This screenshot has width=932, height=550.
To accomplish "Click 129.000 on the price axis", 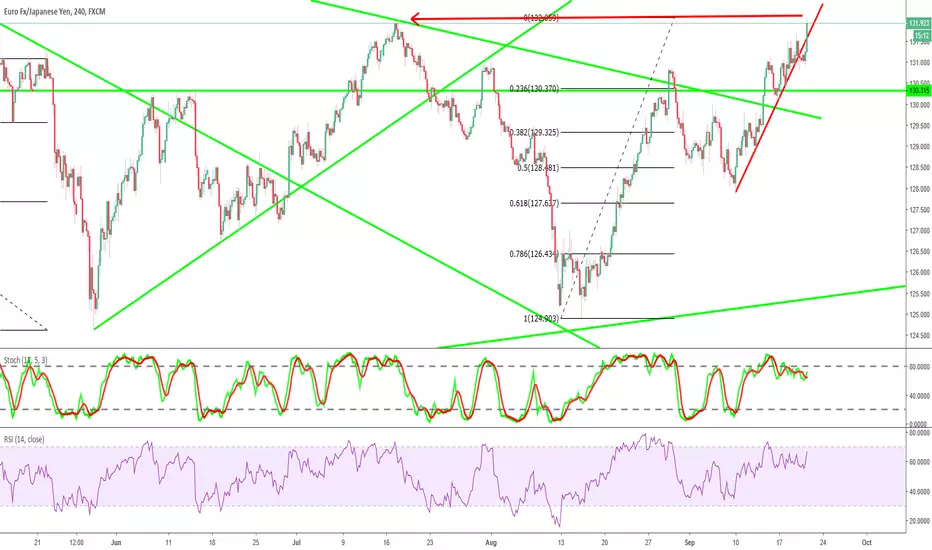I will click(x=919, y=146).
